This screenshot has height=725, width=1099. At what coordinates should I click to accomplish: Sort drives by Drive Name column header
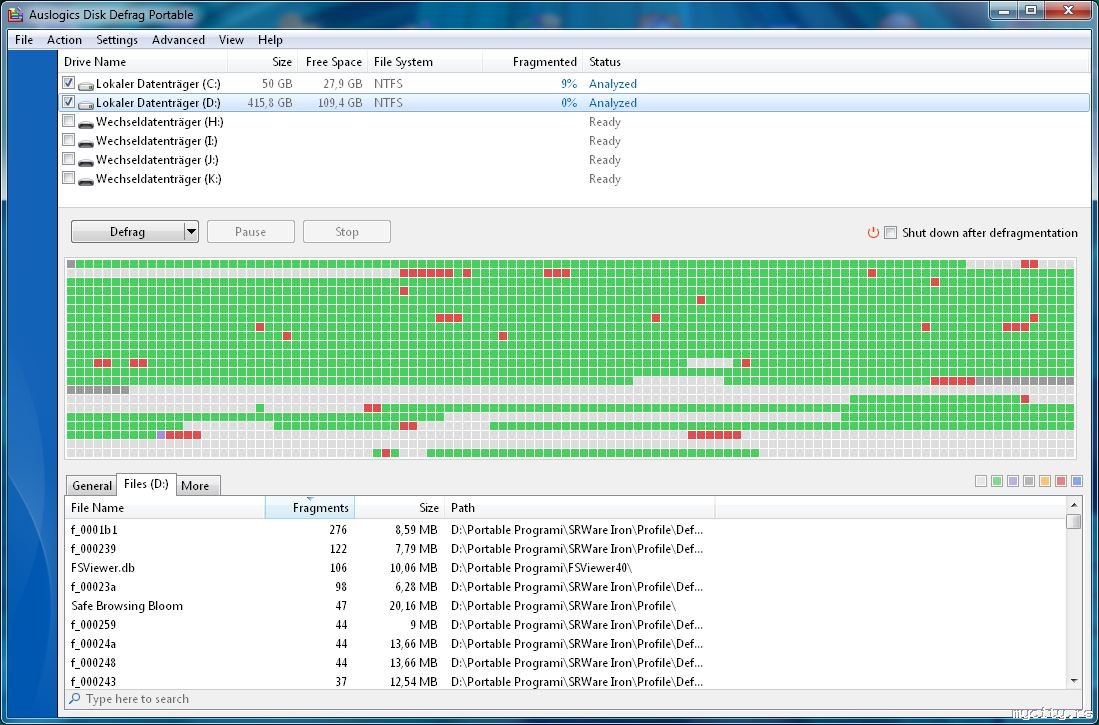click(143, 62)
